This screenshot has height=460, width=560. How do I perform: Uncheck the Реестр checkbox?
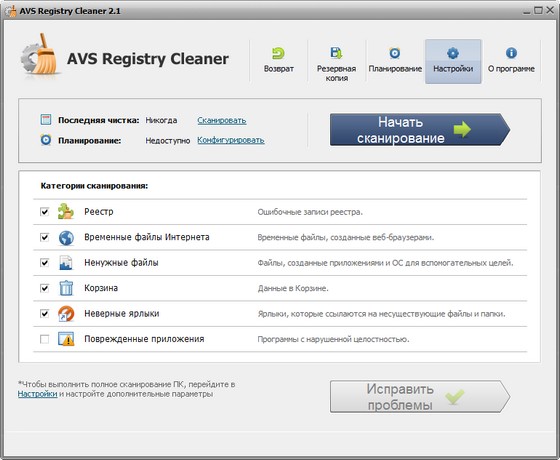(44, 212)
